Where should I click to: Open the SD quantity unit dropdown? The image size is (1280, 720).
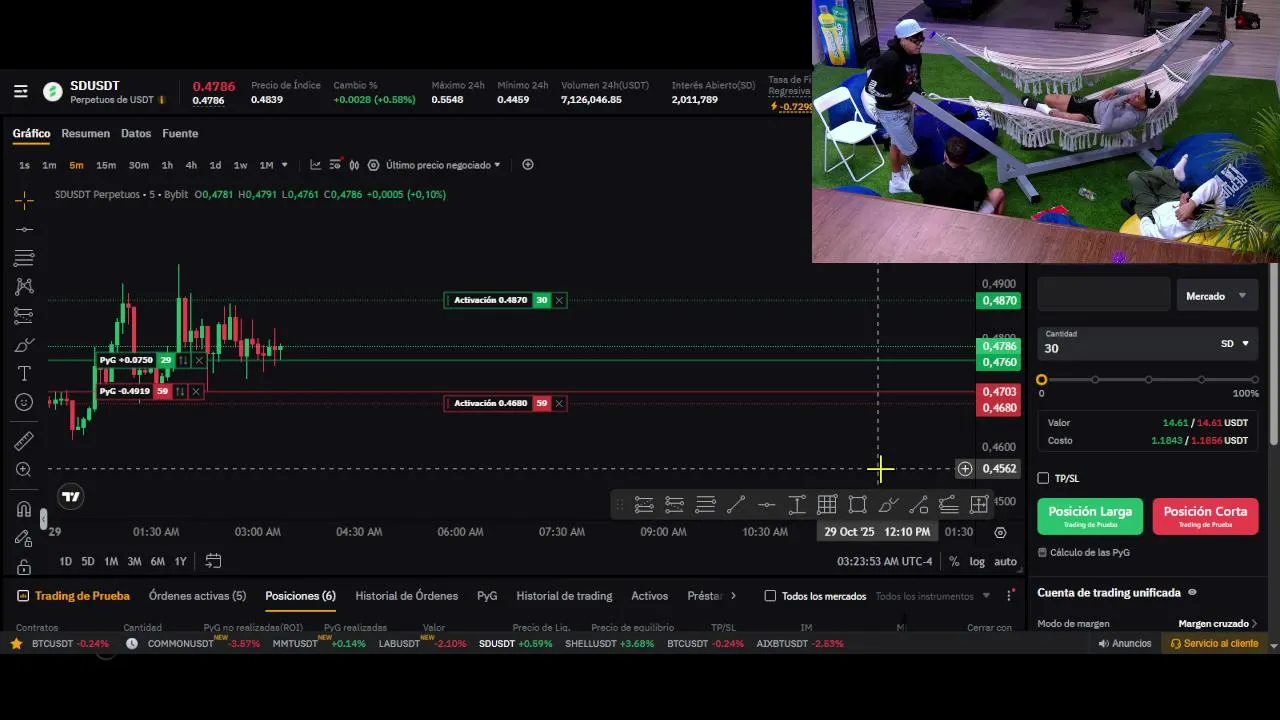pyautogui.click(x=1235, y=343)
